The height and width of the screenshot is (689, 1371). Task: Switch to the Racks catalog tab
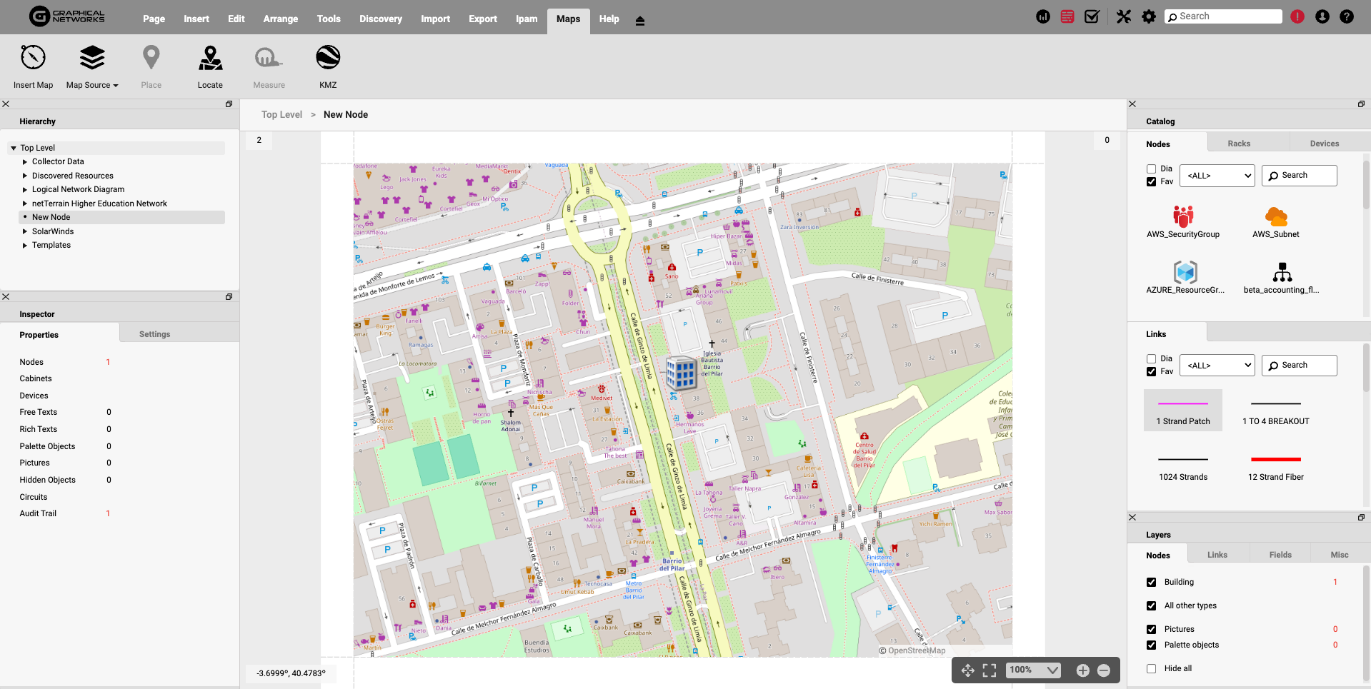click(x=1238, y=143)
